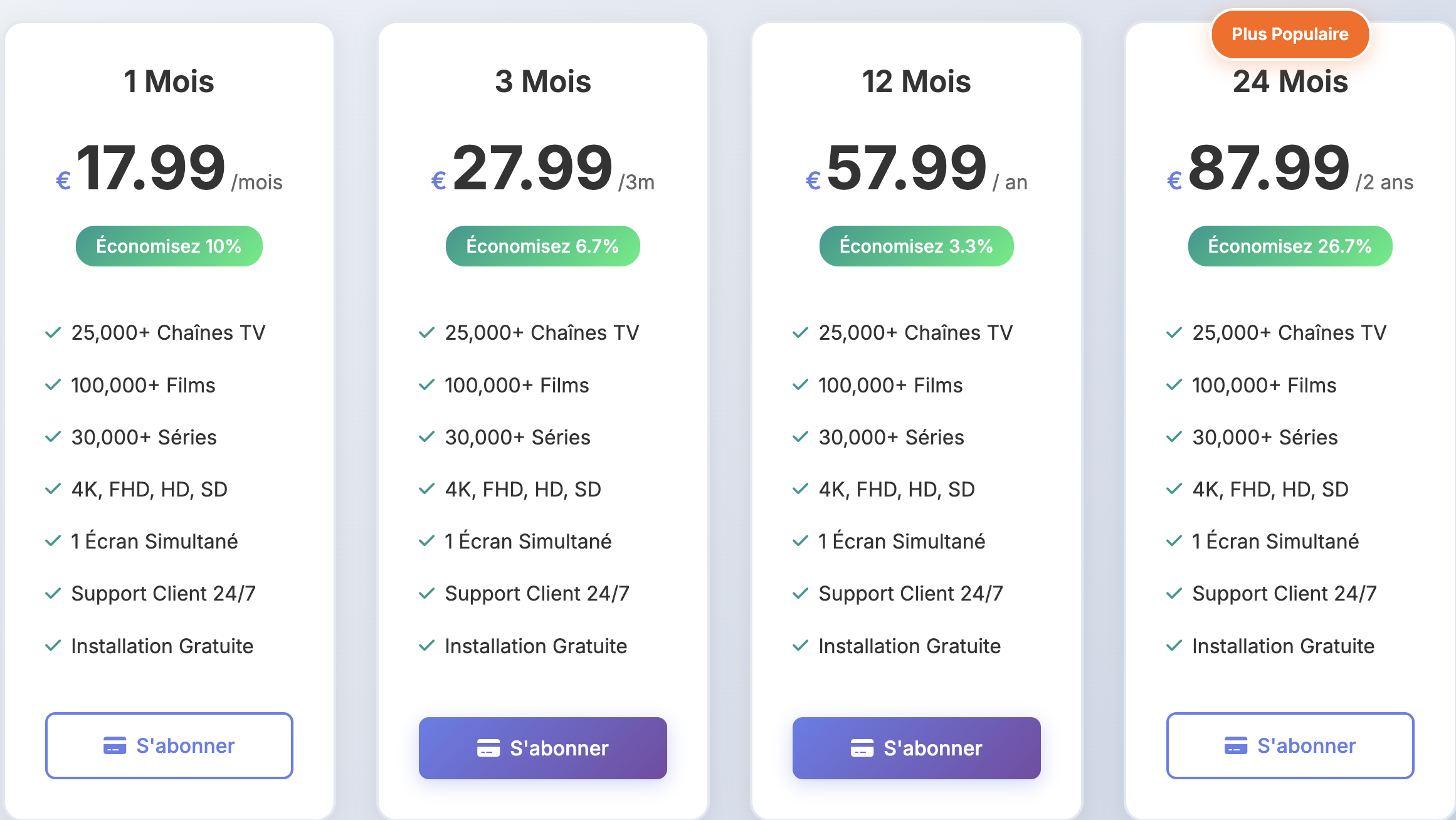Click the card icon on the 12 Mois S'abonner button

tap(862, 748)
